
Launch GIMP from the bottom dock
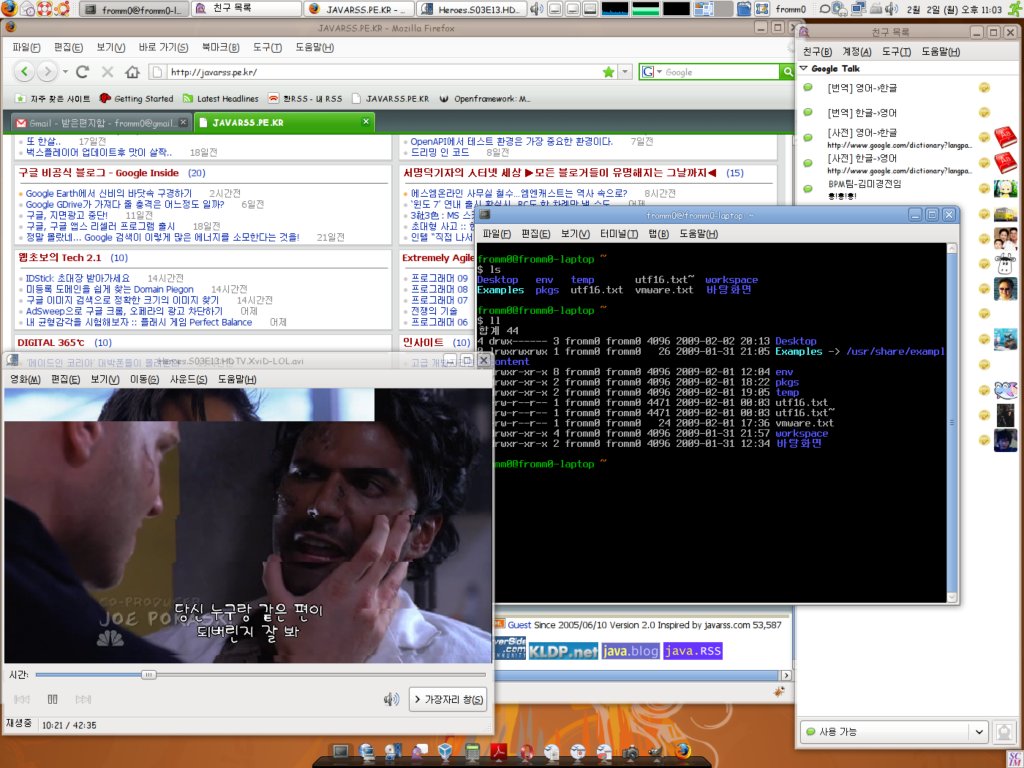[x=656, y=752]
